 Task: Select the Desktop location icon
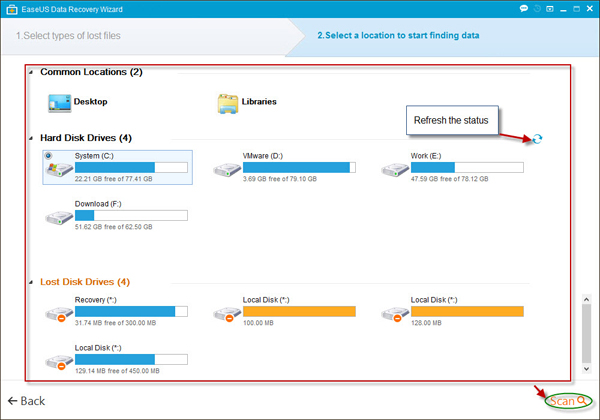59,102
